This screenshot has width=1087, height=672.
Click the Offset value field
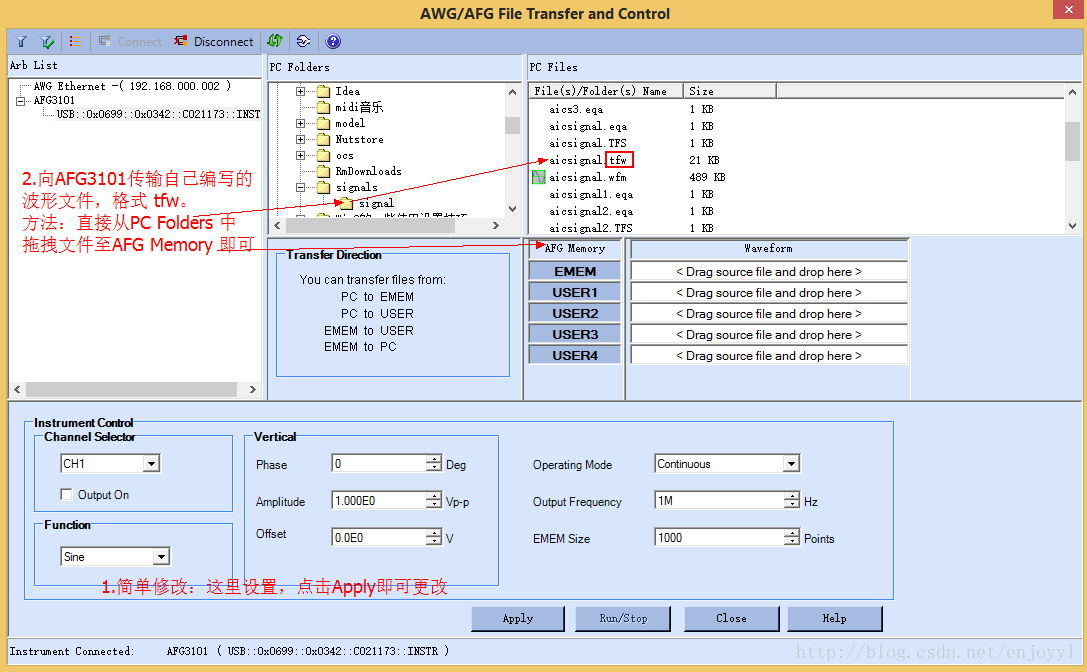click(379, 537)
